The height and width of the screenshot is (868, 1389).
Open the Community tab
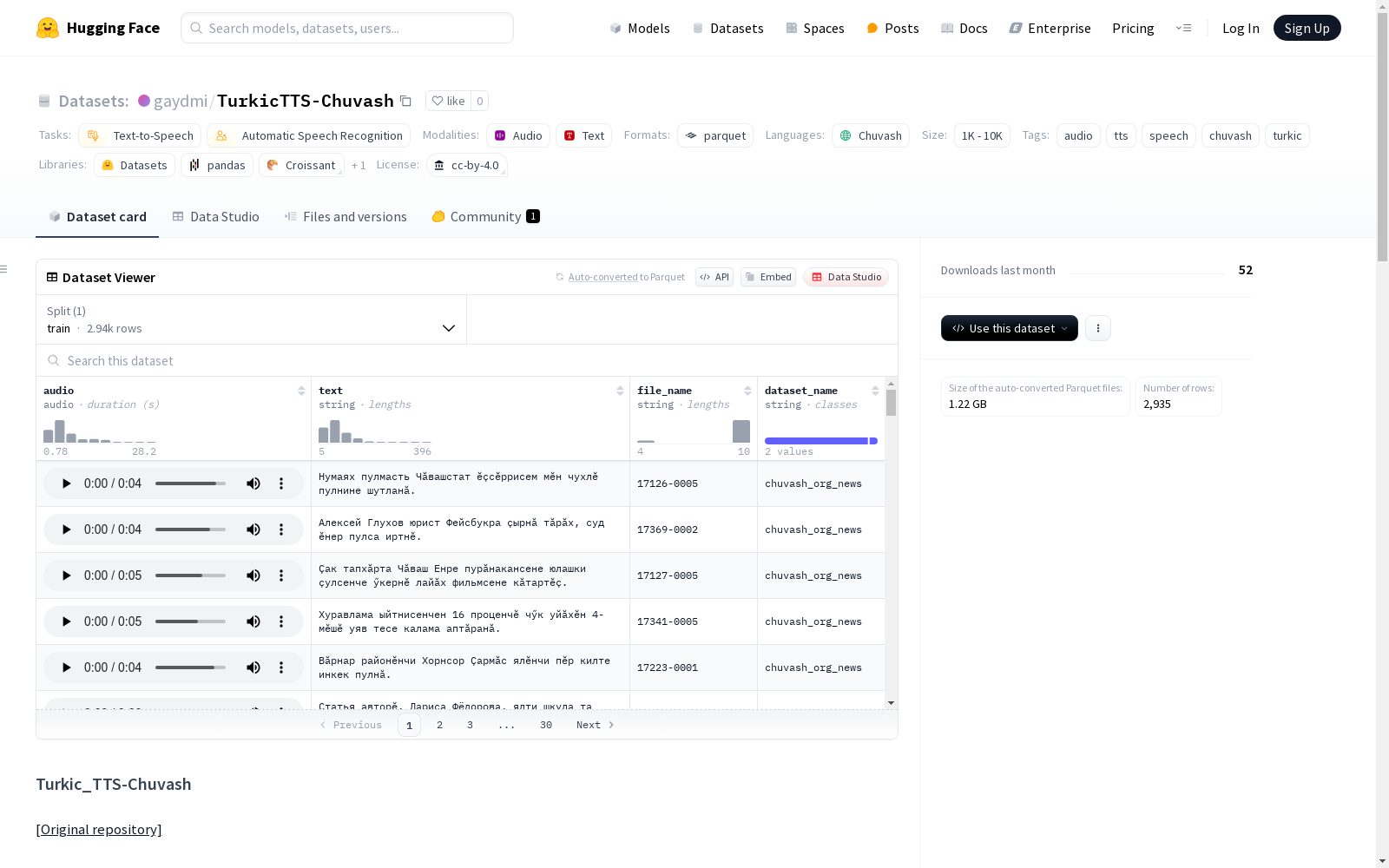(486, 217)
